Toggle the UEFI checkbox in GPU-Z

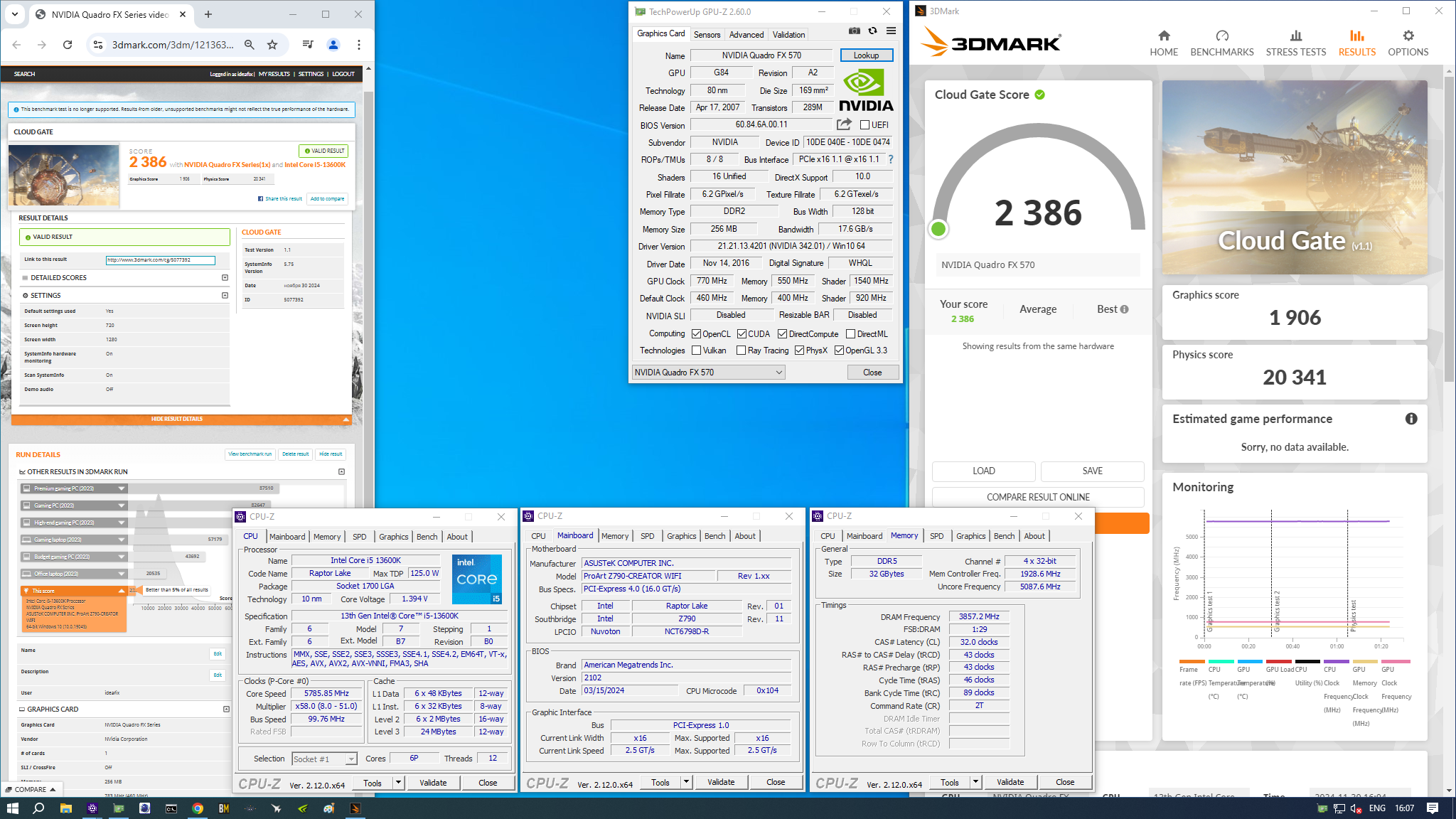click(x=864, y=125)
